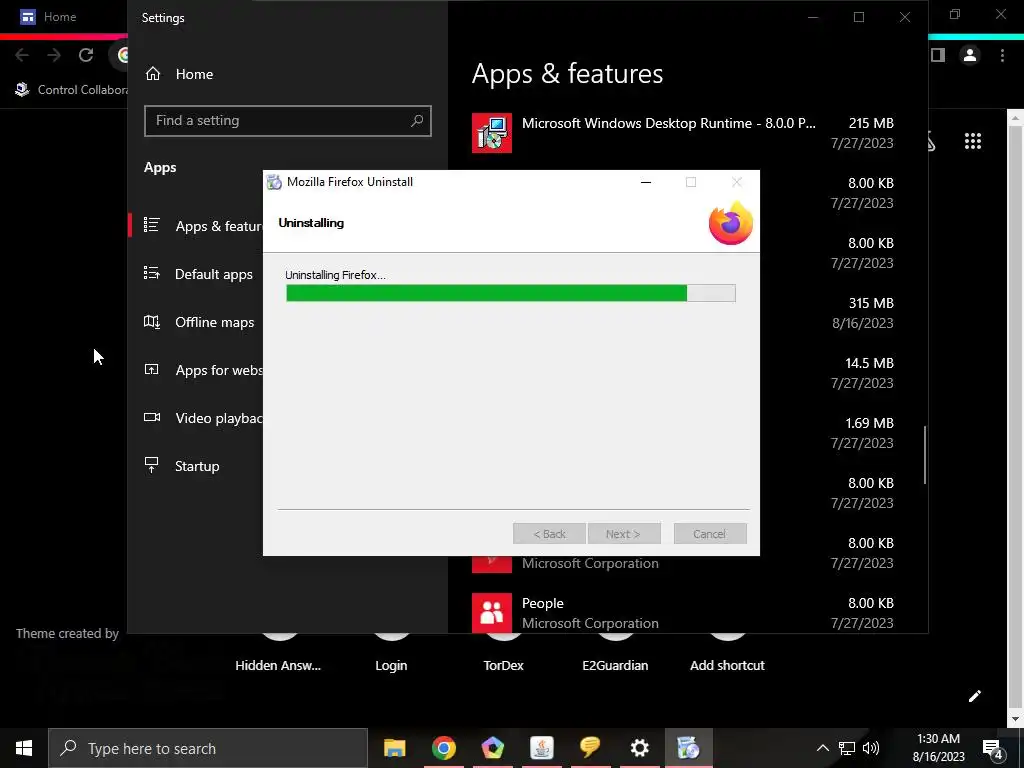Viewport: 1024px width, 768px height.
Task: Click the network tray icon
Action: (x=847, y=748)
